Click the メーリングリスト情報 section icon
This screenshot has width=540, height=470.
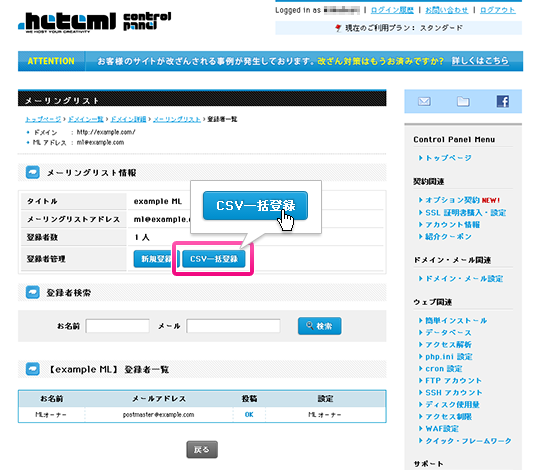[33, 172]
